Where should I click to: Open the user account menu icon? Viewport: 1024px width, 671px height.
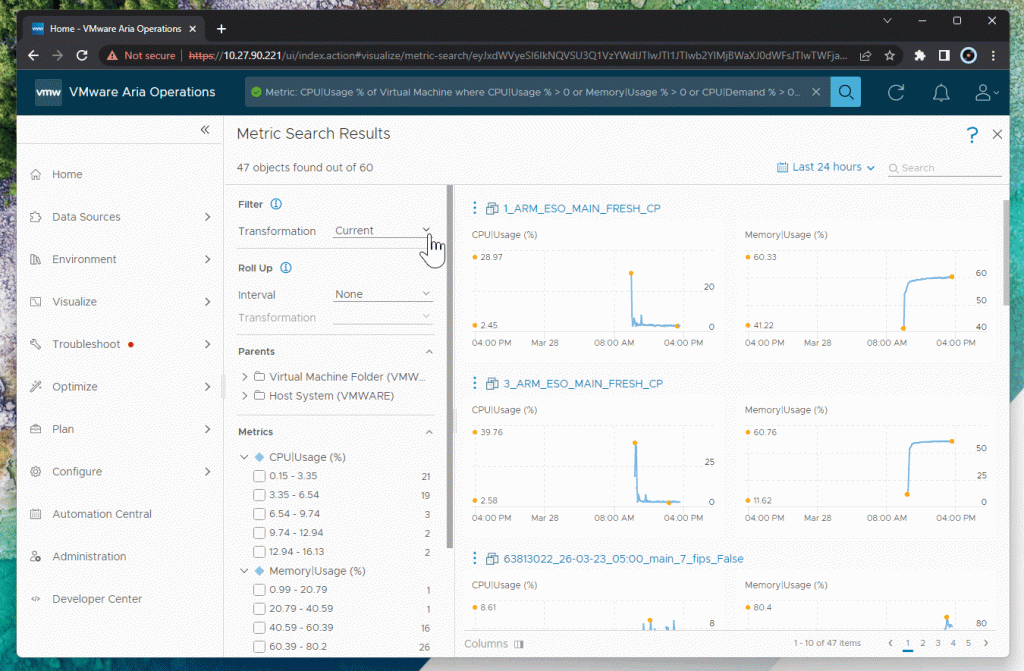point(985,92)
